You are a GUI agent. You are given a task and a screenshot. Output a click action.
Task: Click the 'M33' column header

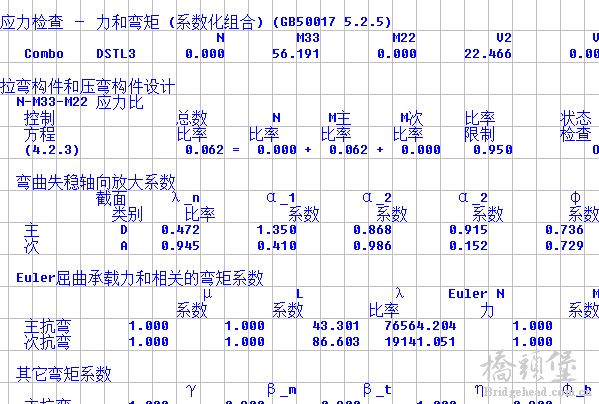[308, 38]
